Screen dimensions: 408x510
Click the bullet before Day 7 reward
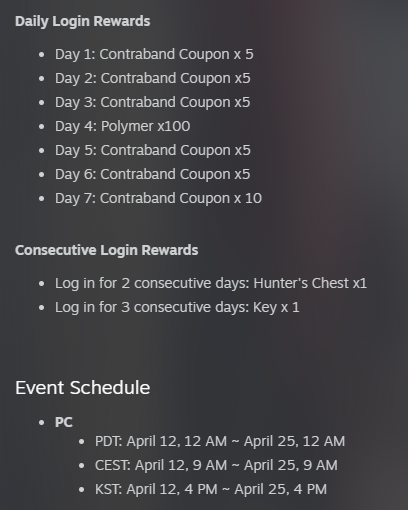tap(41, 199)
